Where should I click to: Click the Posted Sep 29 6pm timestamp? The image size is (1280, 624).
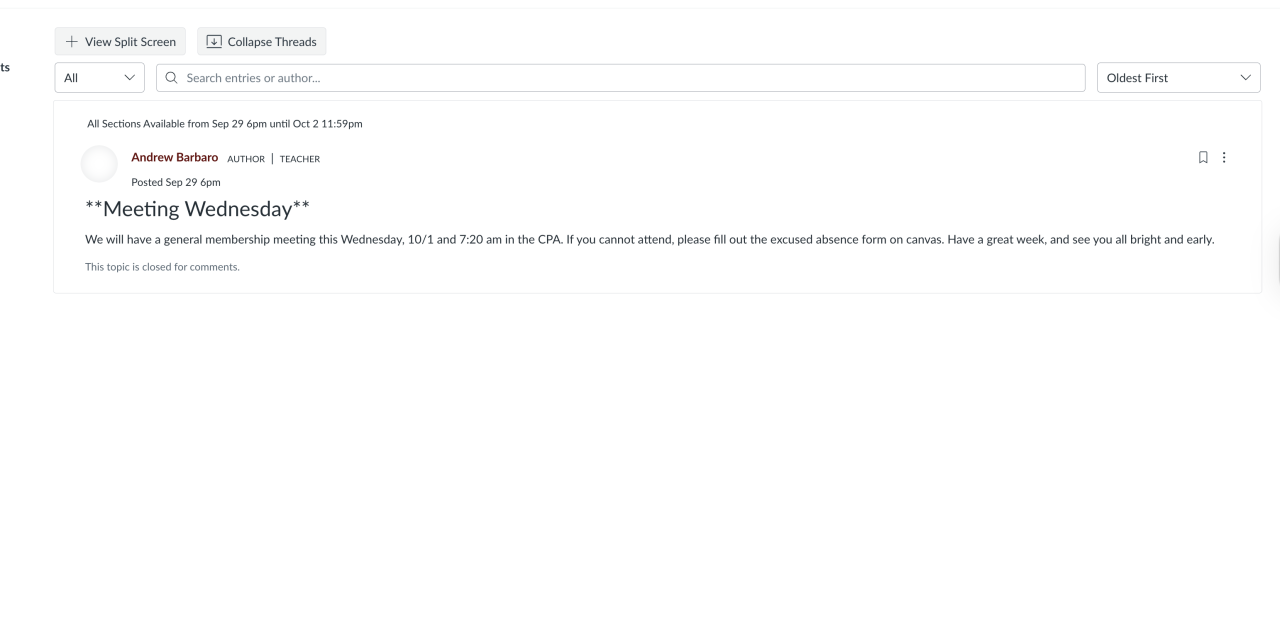(176, 182)
